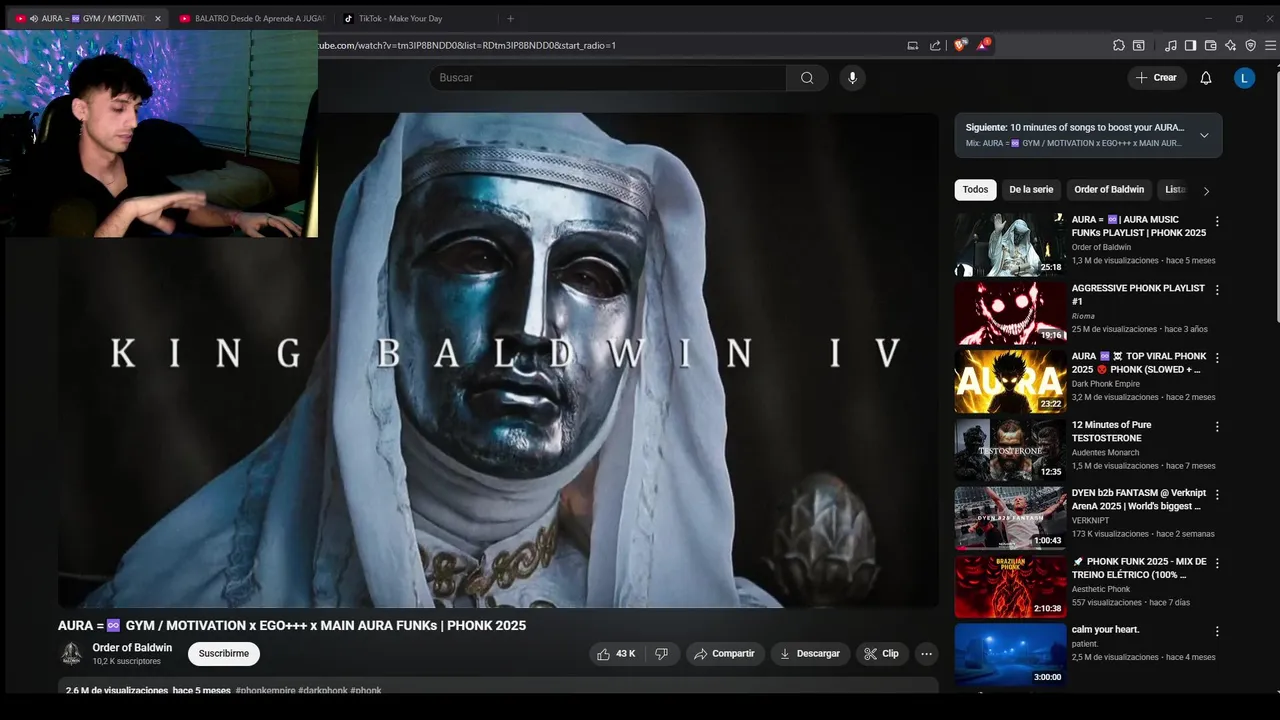Click the install/cast screen icon in address bar

pyautogui.click(x=912, y=45)
